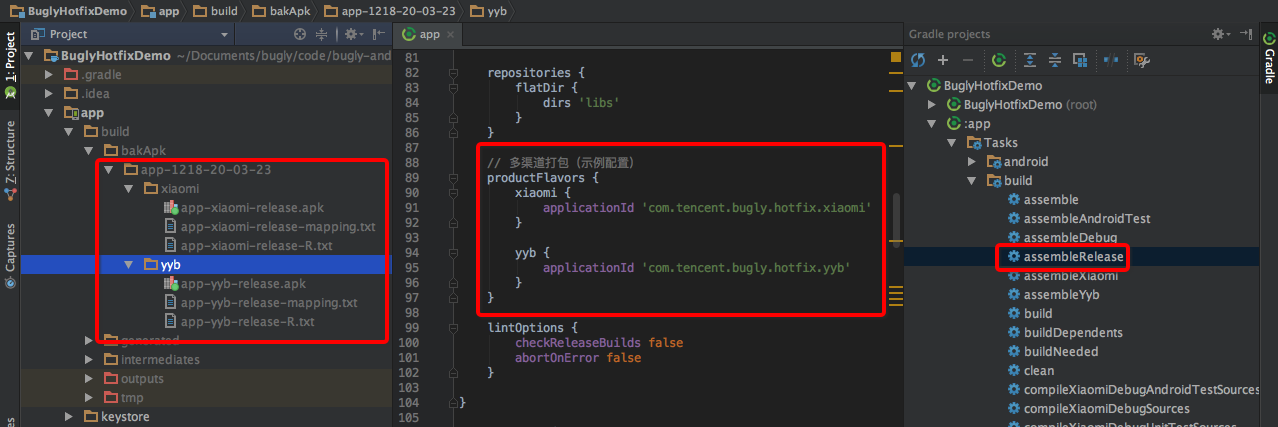The height and width of the screenshot is (427, 1278).
Task: Hide the Project tool window
Action: [379, 34]
